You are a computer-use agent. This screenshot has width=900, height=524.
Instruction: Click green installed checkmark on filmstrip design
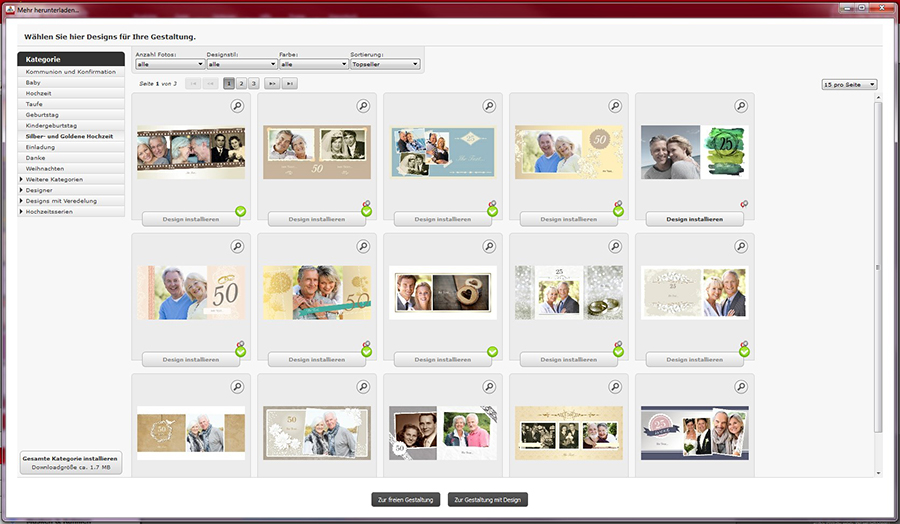click(x=240, y=212)
